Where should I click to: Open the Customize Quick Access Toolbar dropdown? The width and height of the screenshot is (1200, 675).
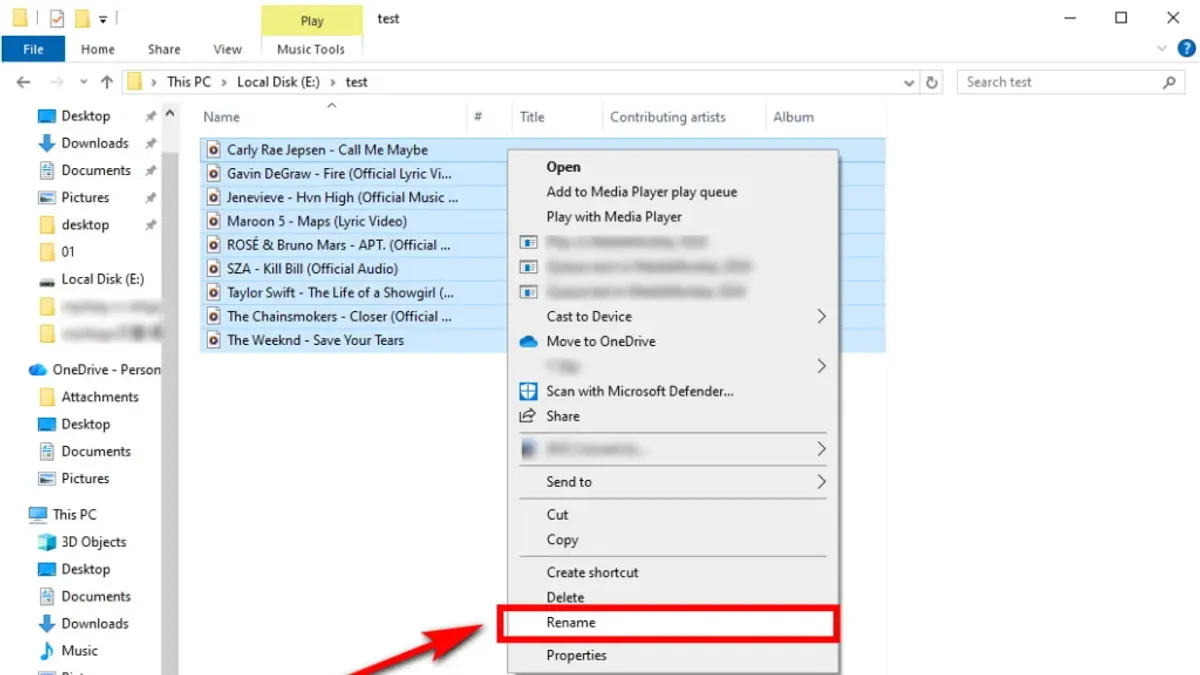point(103,19)
